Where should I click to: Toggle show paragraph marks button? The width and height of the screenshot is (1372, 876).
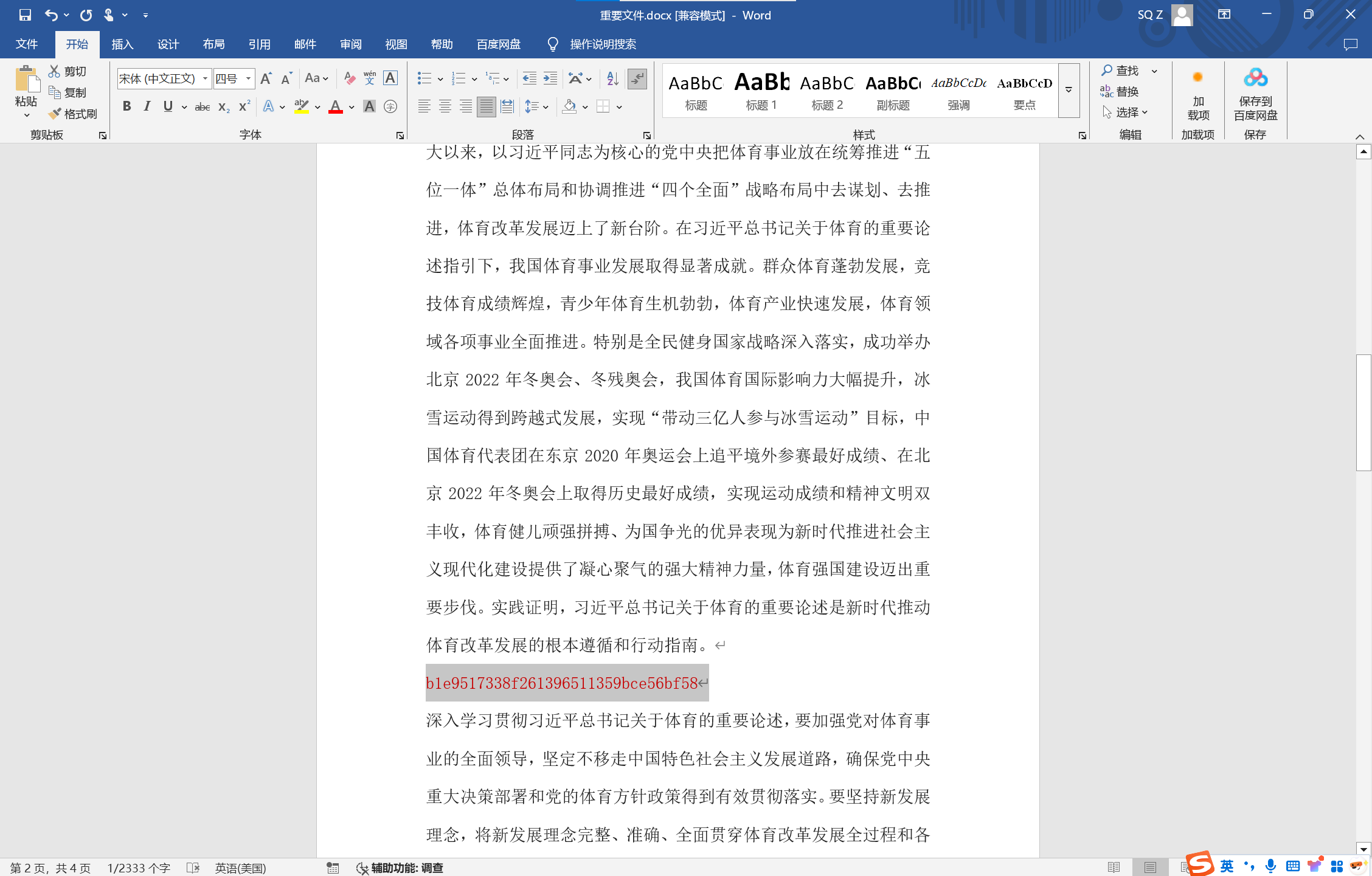tap(637, 78)
